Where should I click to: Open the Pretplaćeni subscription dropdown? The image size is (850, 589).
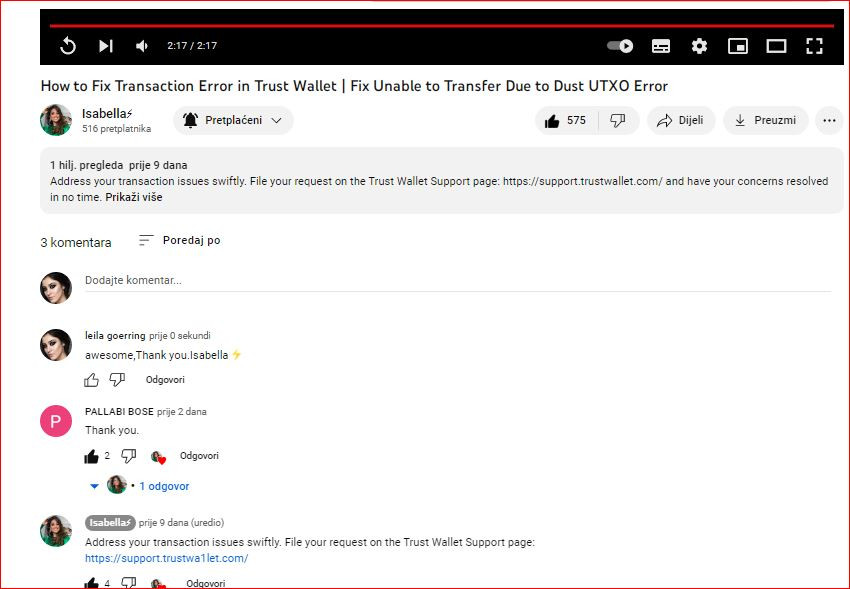pos(233,120)
